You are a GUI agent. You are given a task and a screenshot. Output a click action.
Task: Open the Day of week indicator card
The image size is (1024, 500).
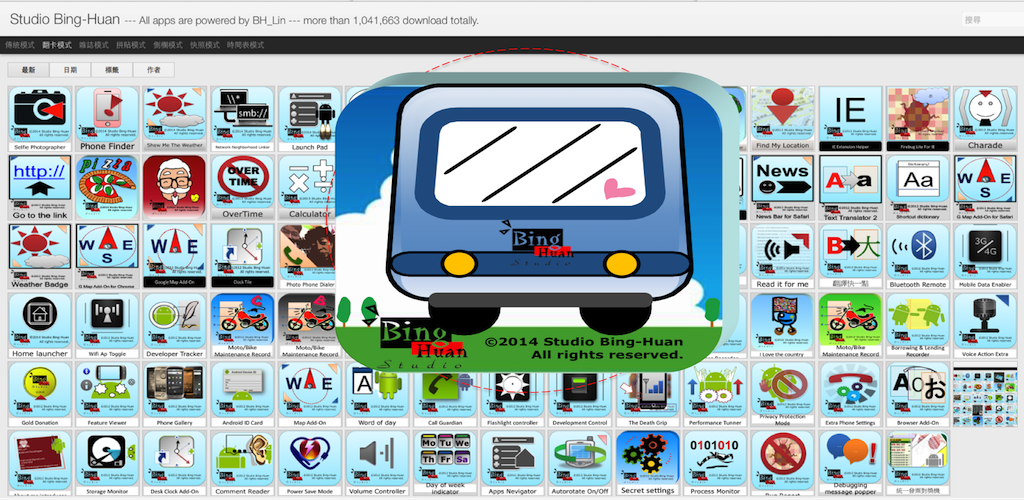(445, 463)
